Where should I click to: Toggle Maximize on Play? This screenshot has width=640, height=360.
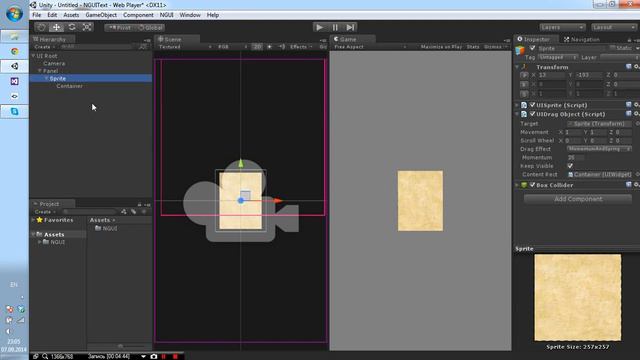441,47
